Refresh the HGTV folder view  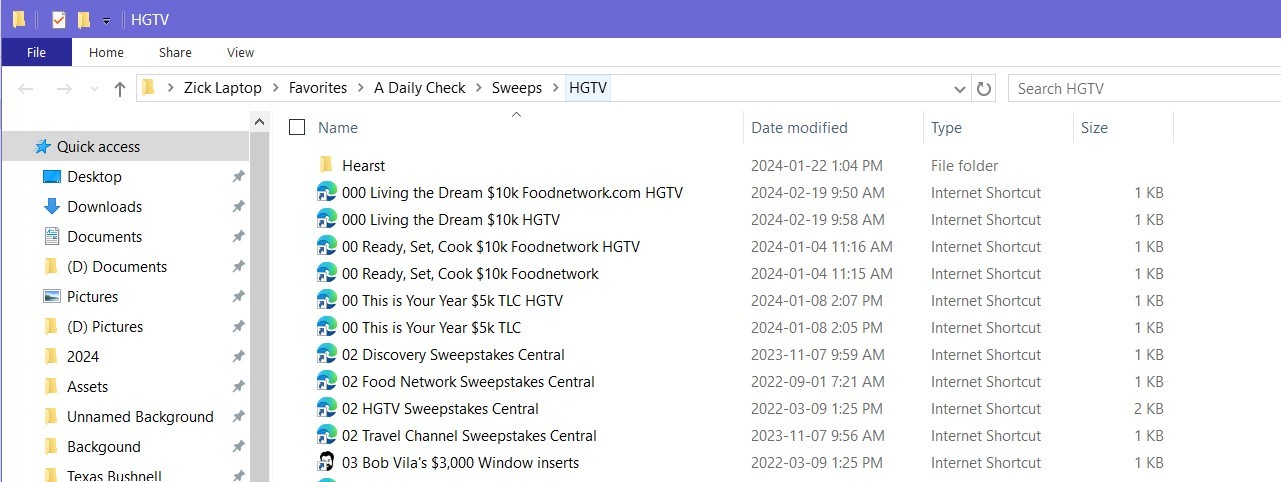984,88
